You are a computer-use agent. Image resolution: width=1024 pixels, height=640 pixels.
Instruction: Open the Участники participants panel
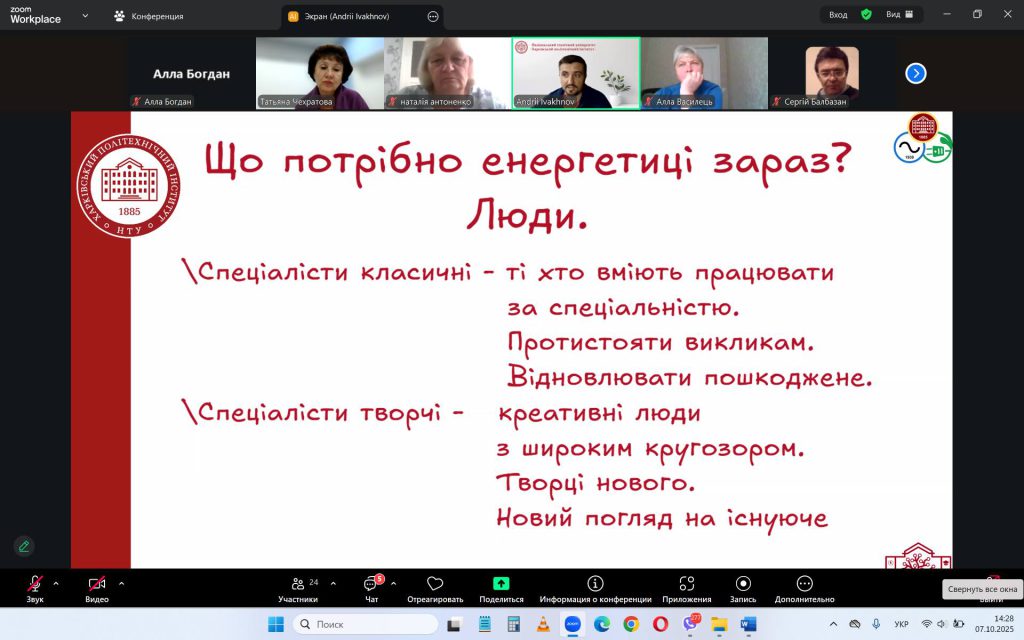click(x=298, y=588)
